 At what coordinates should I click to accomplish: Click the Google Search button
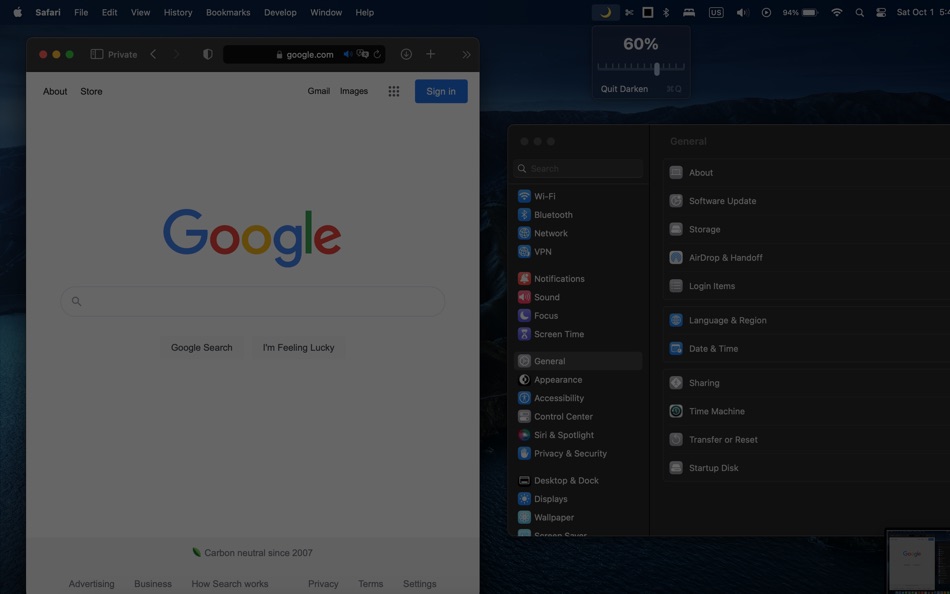pos(202,347)
